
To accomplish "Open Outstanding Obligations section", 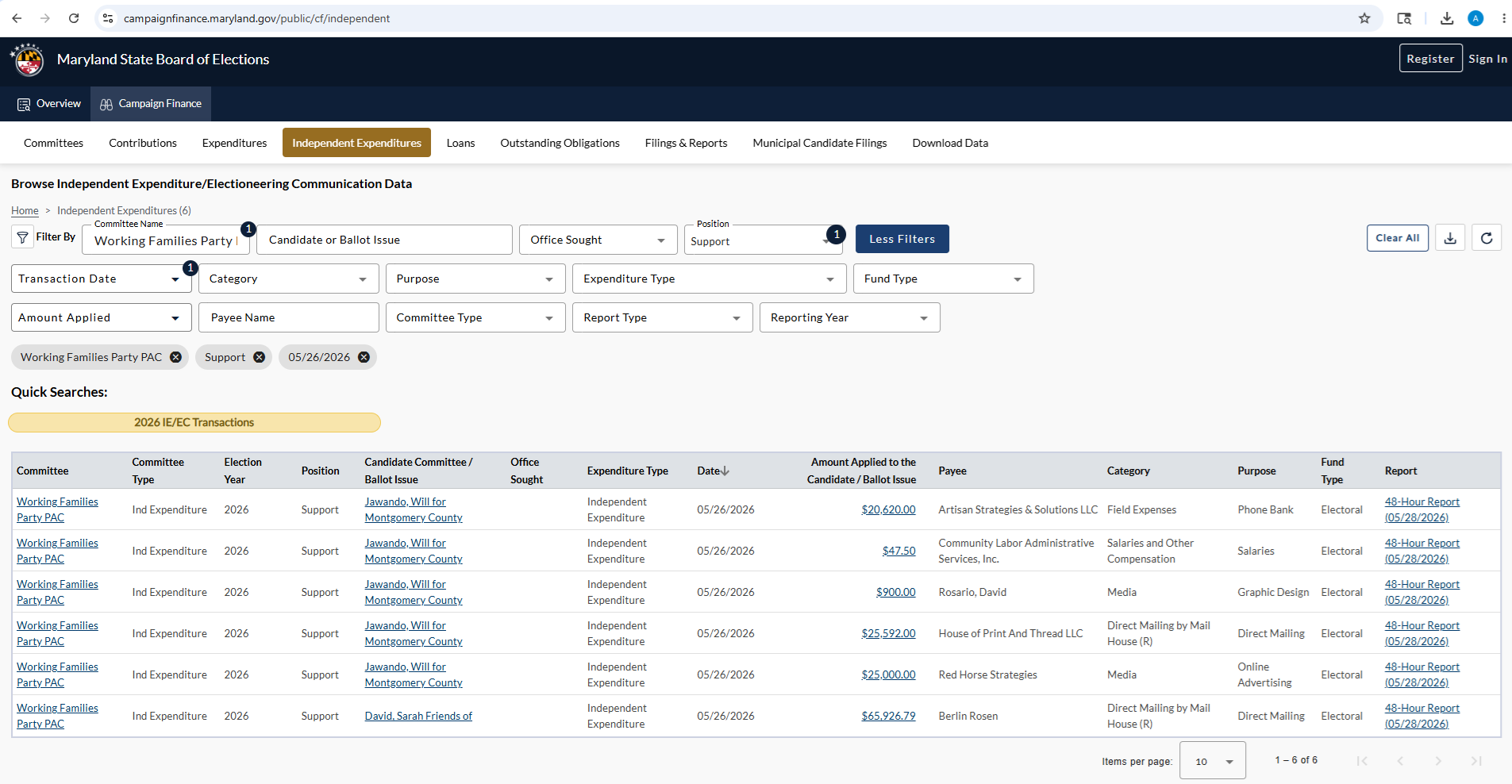I will click(560, 143).
